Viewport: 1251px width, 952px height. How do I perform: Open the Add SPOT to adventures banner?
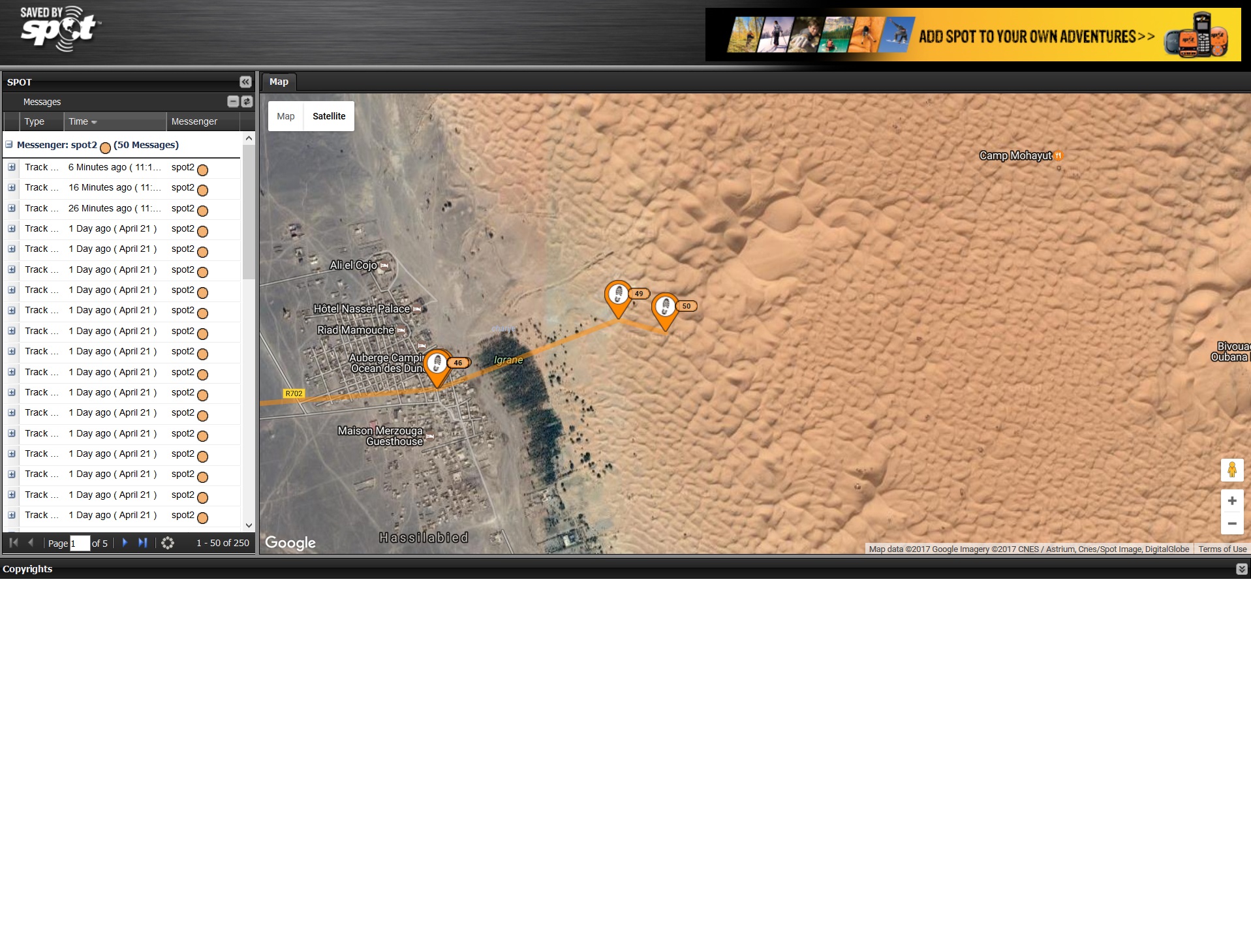tap(973, 35)
